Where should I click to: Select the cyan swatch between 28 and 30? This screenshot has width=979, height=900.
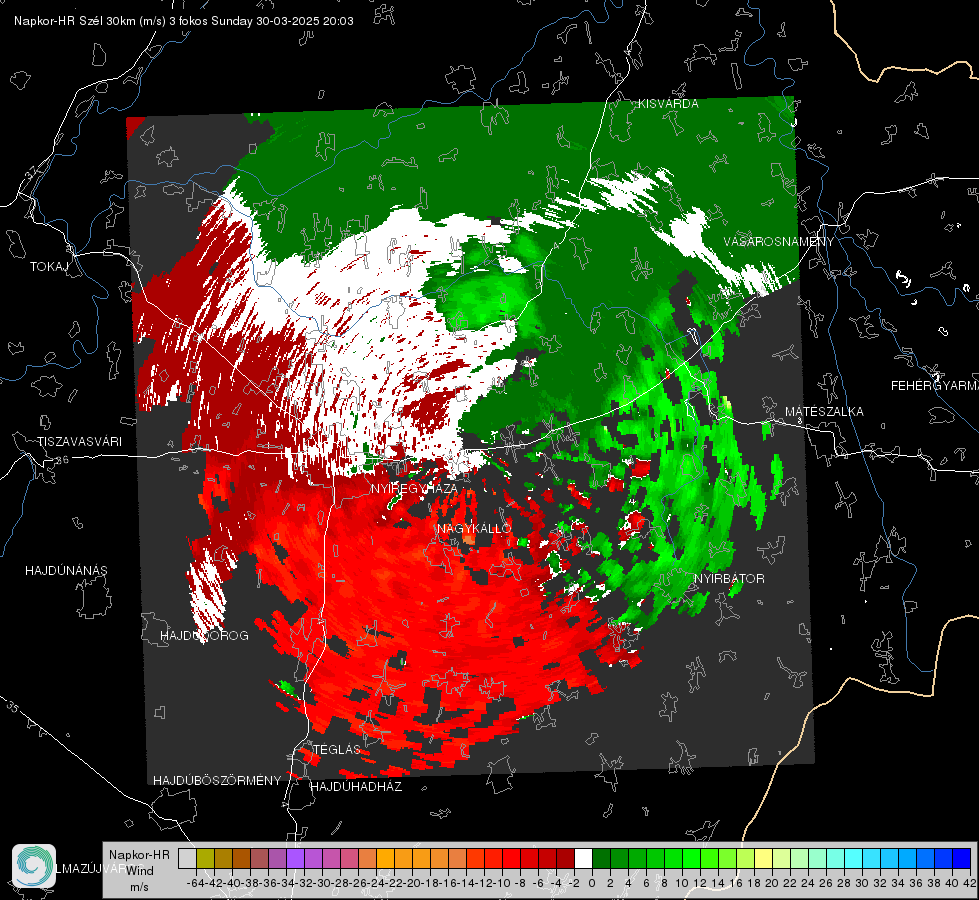coord(854,858)
